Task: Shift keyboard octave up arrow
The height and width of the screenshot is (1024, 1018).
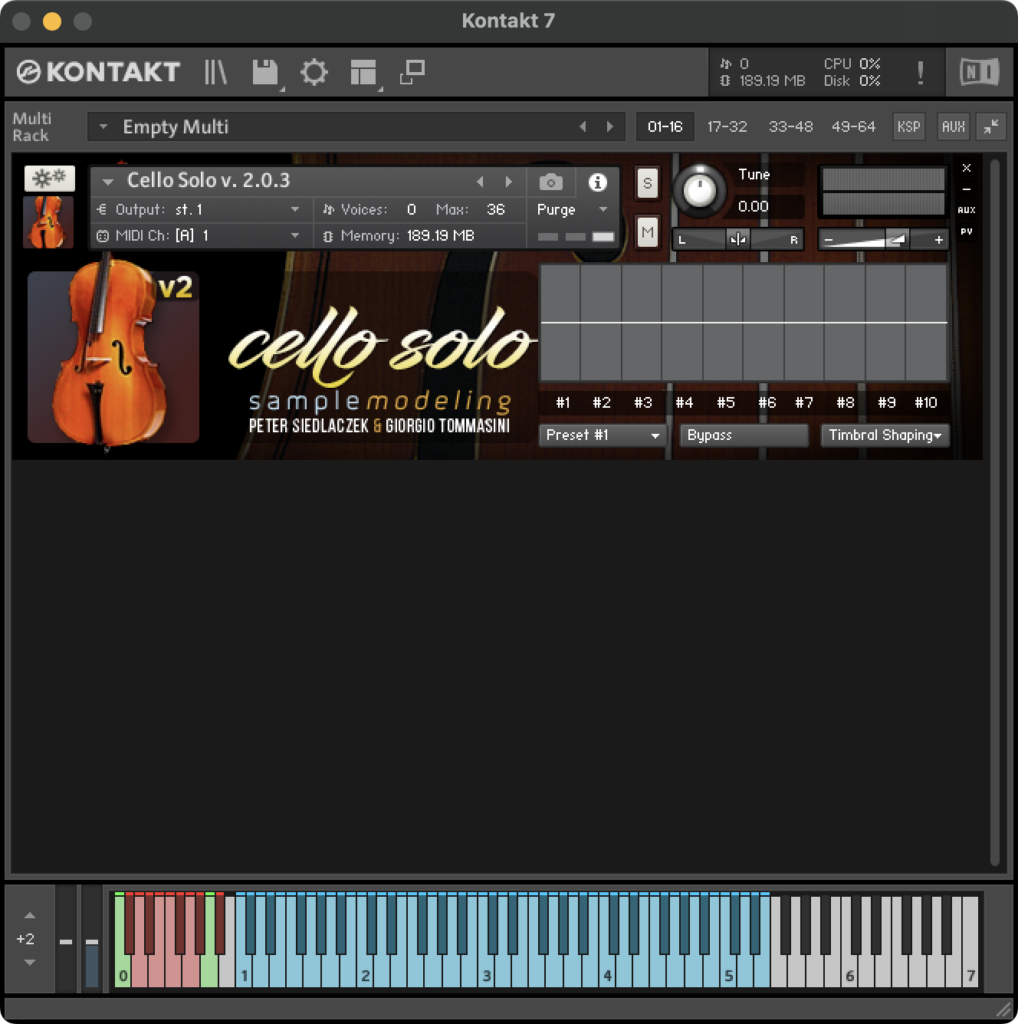Action: [29, 915]
